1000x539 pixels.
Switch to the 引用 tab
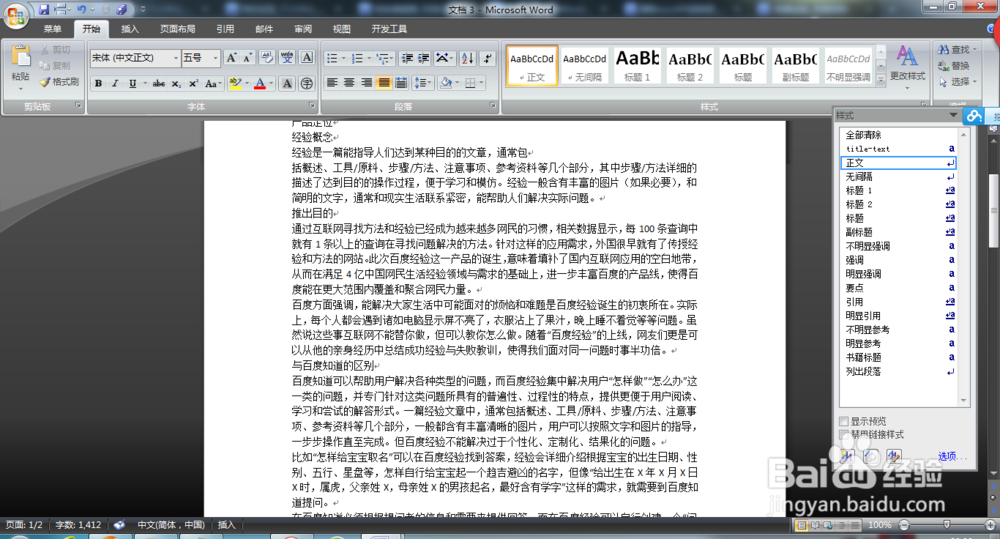224,29
